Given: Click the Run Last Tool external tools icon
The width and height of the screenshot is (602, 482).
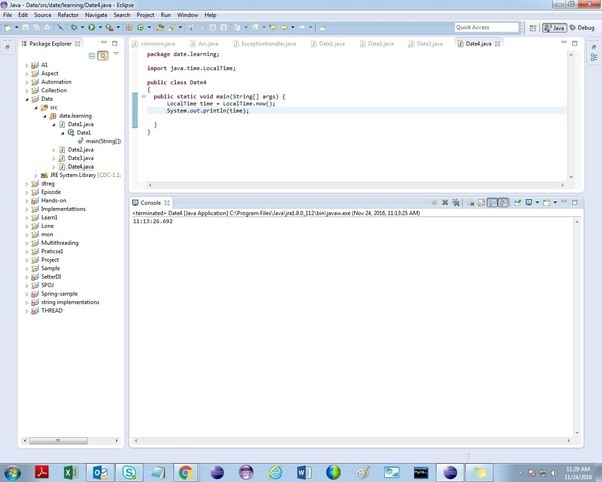Looking at the screenshot, I should click(109, 27).
